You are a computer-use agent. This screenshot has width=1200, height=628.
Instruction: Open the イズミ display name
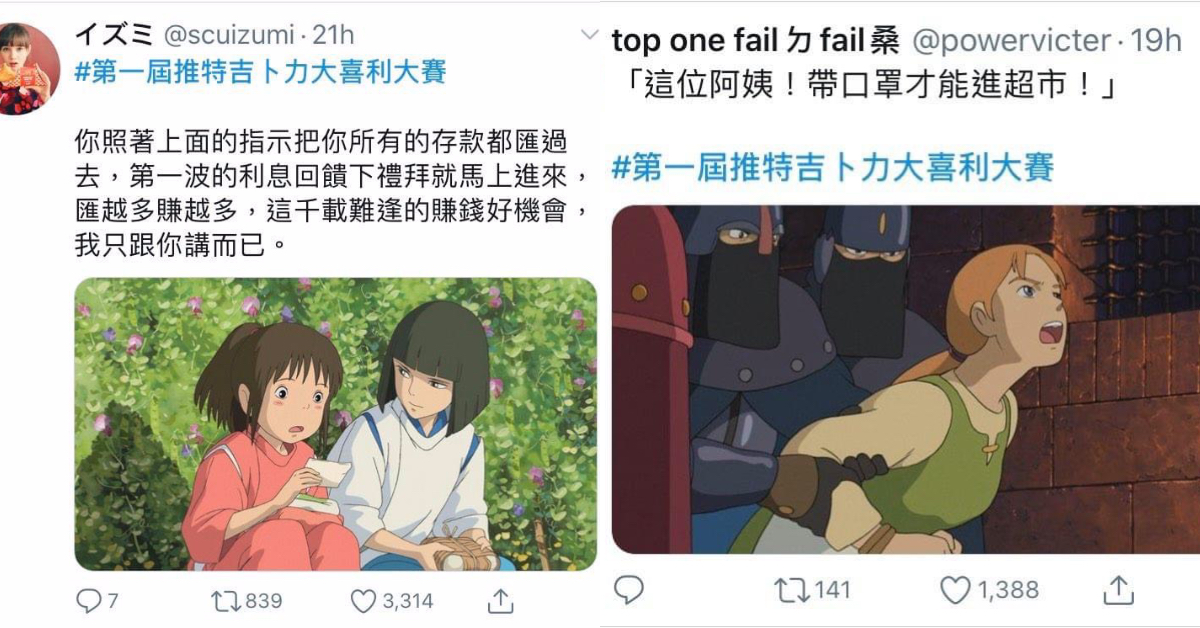114,35
